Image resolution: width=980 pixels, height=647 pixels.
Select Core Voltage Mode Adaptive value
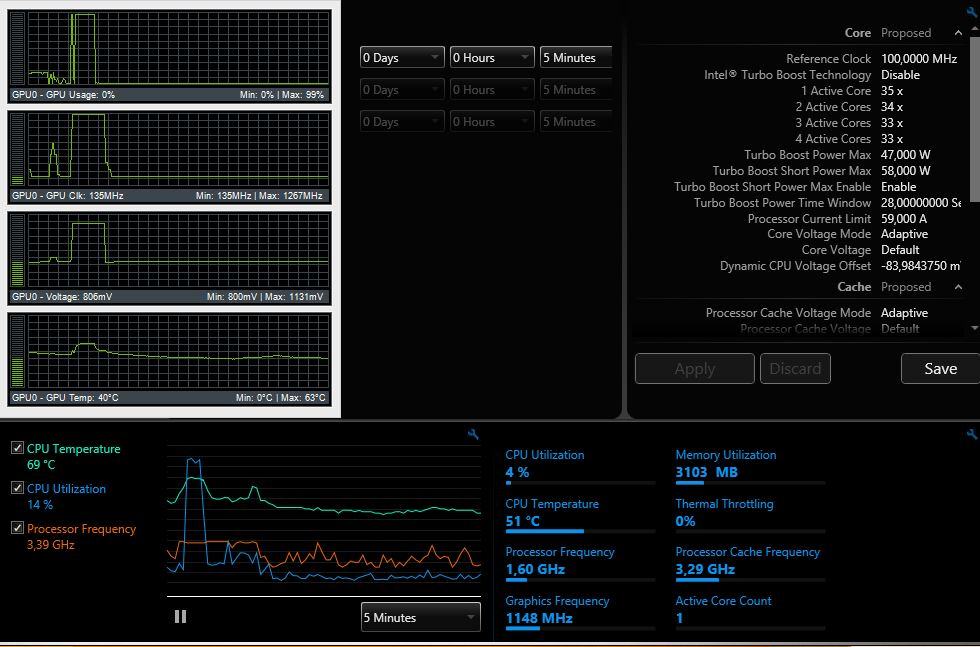click(904, 234)
